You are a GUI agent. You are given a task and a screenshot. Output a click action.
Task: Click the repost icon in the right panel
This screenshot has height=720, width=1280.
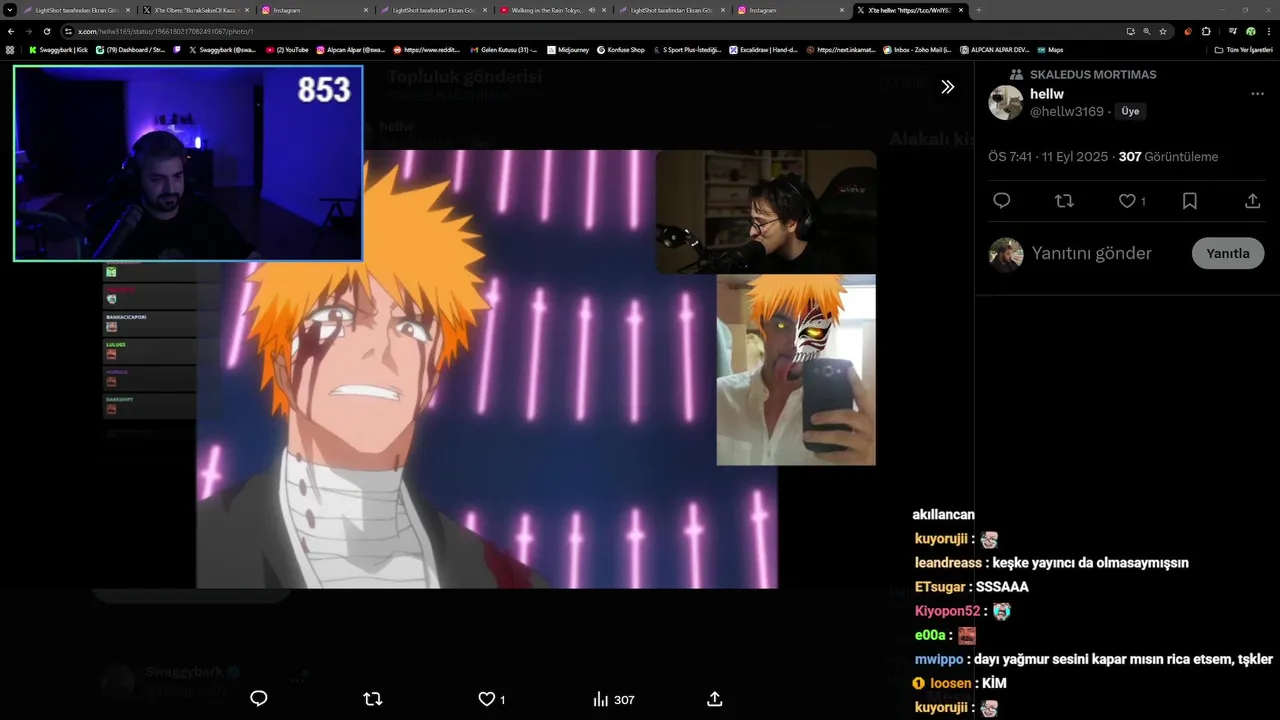[x=1064, y=201]
